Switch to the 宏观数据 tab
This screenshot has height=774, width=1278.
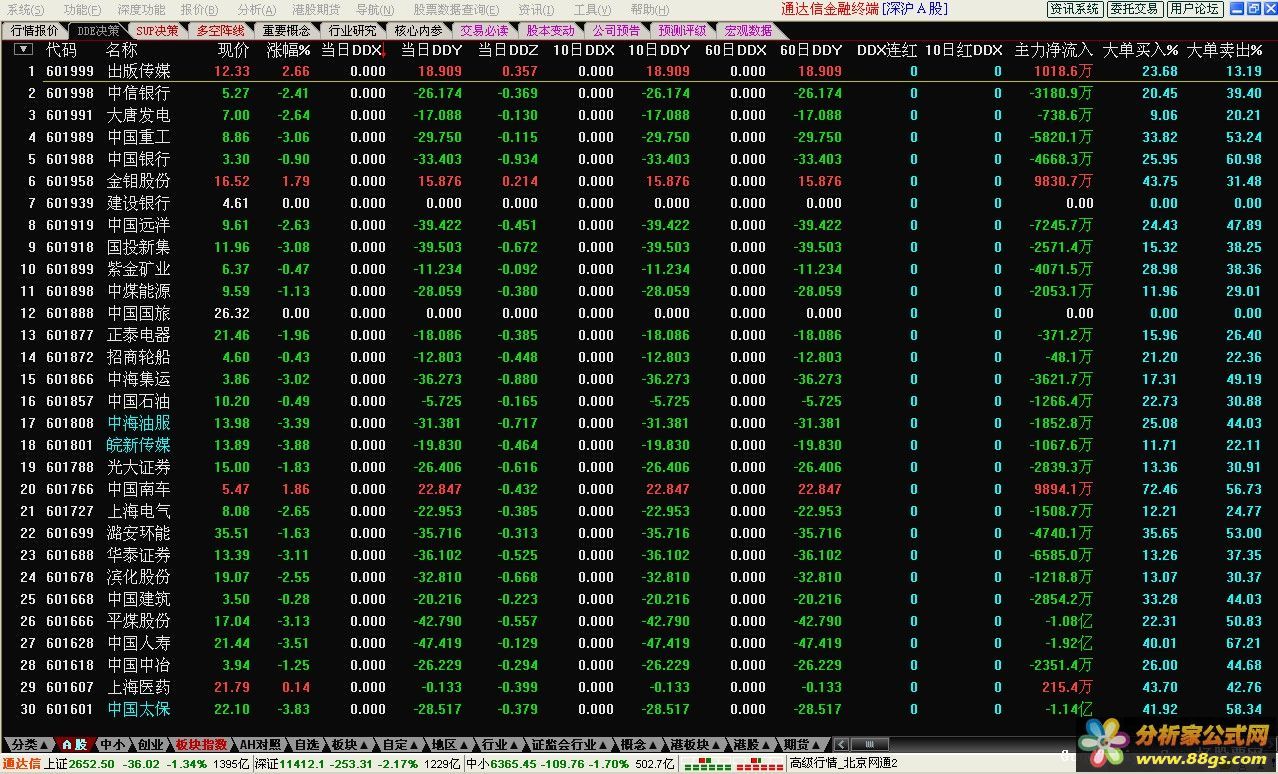[x=748, y=30]
